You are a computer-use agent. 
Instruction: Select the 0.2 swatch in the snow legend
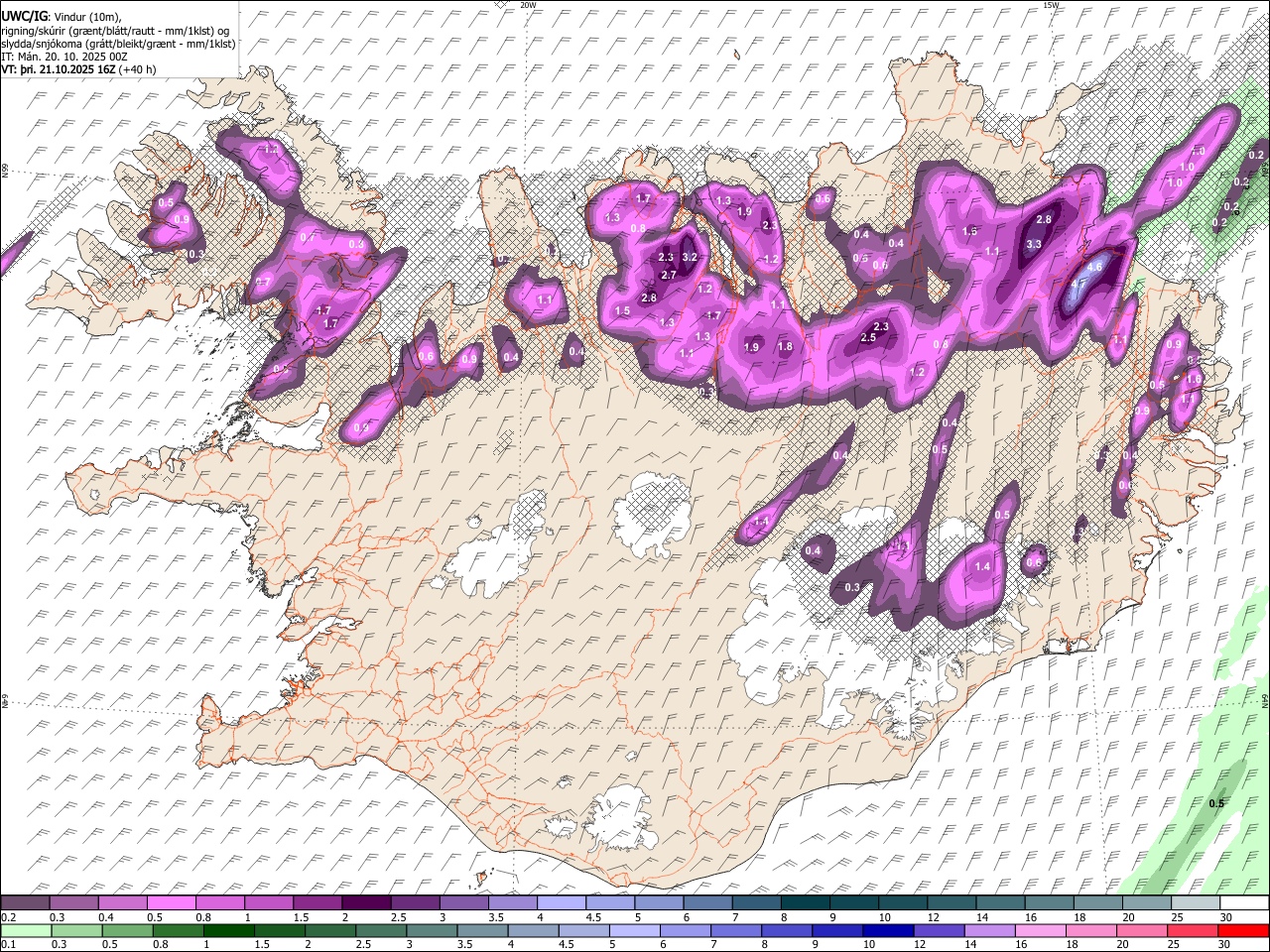[25, 903]
